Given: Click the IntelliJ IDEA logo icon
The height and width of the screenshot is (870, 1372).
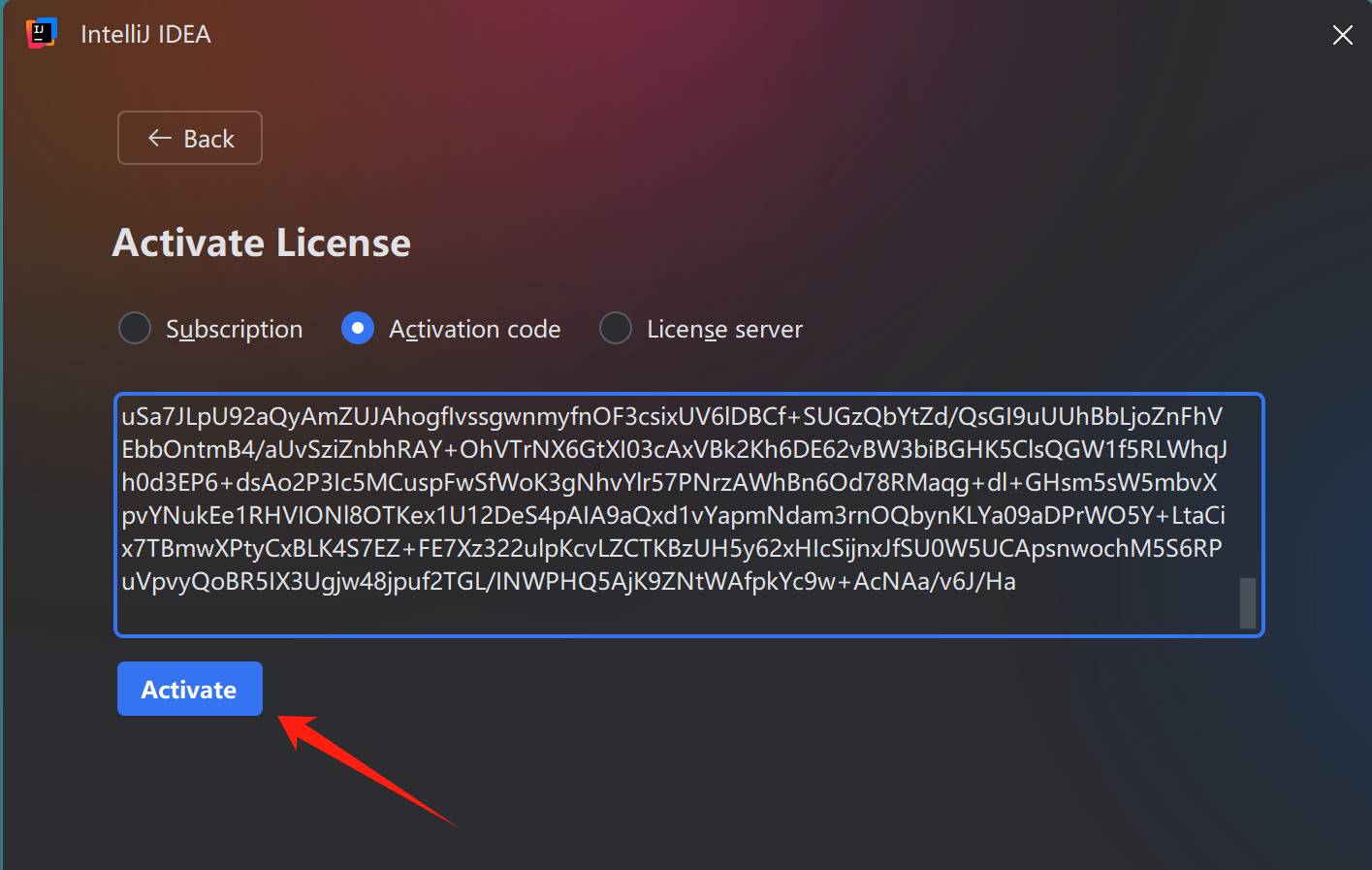Looking at the screenshot, I should click(x=41, y=34).
